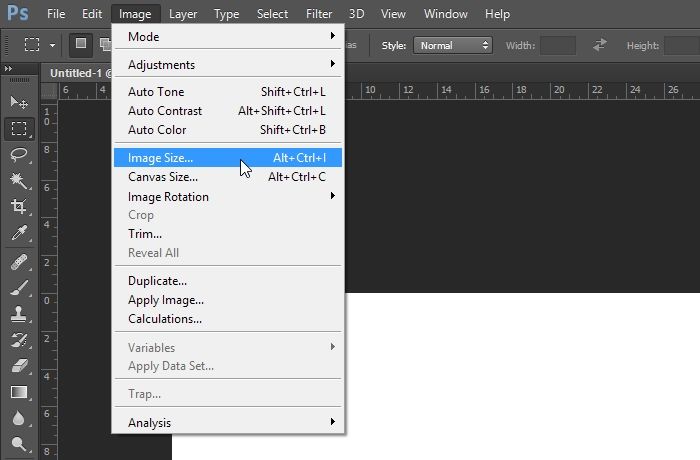Choose Canvas Size...
700x460 pixels.
click(228, 177)
